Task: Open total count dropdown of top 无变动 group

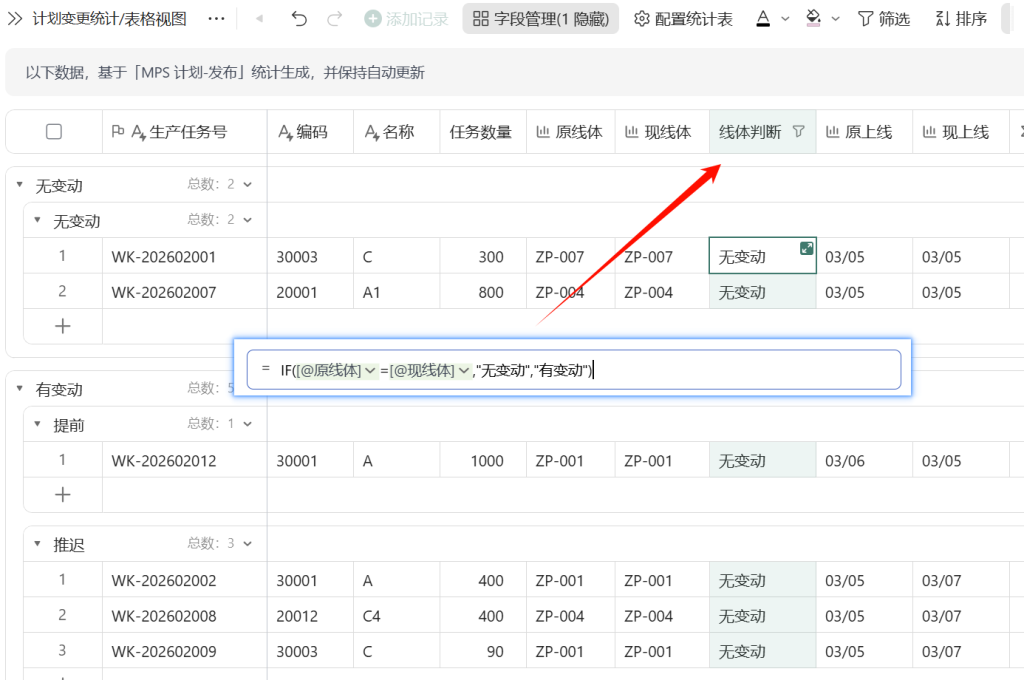Action: (248, 185)
